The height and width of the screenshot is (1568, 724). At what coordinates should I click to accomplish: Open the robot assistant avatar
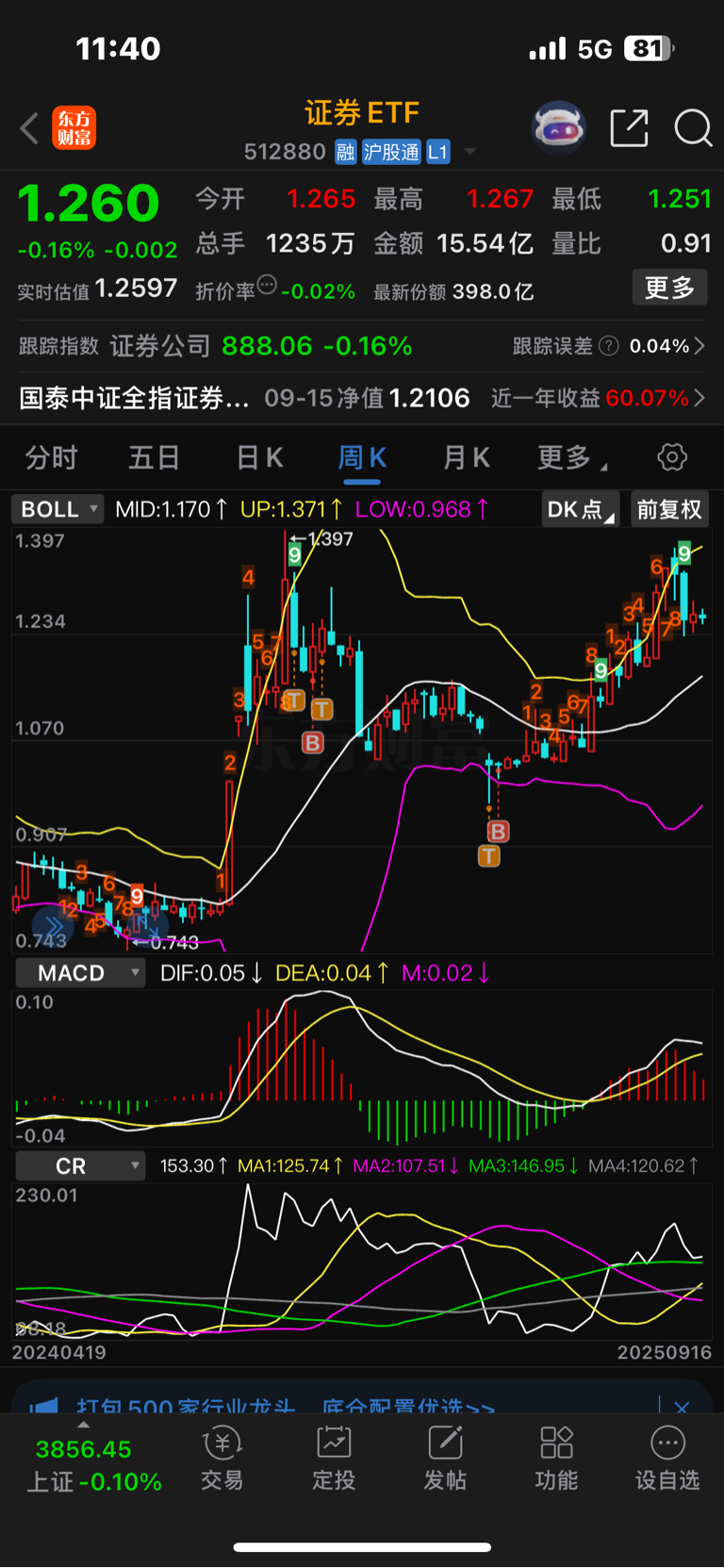(559, 127)
